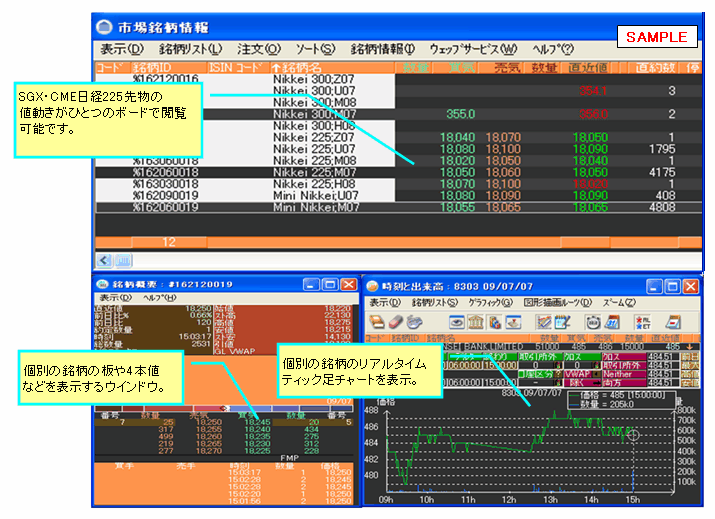Click the RL ET stars icon
The height and width of the screenshot is (519, 715).
[642, 322]
